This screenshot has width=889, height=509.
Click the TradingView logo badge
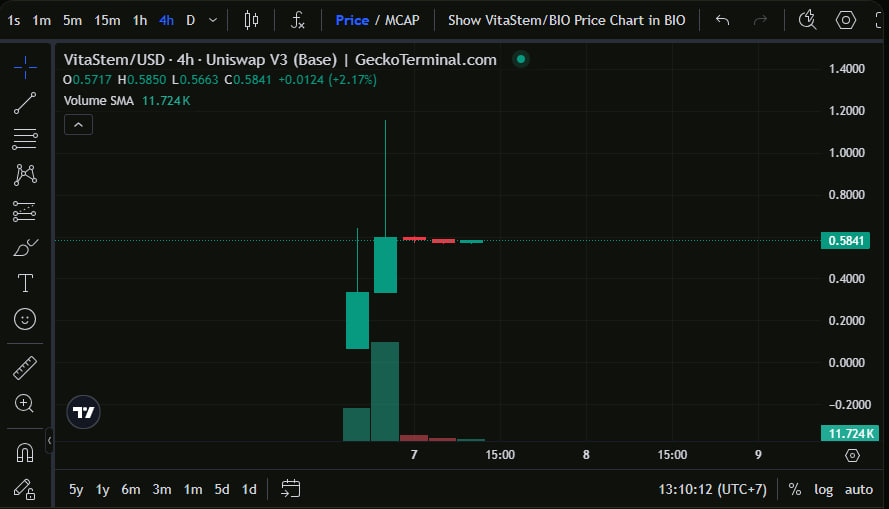(83, 412)
